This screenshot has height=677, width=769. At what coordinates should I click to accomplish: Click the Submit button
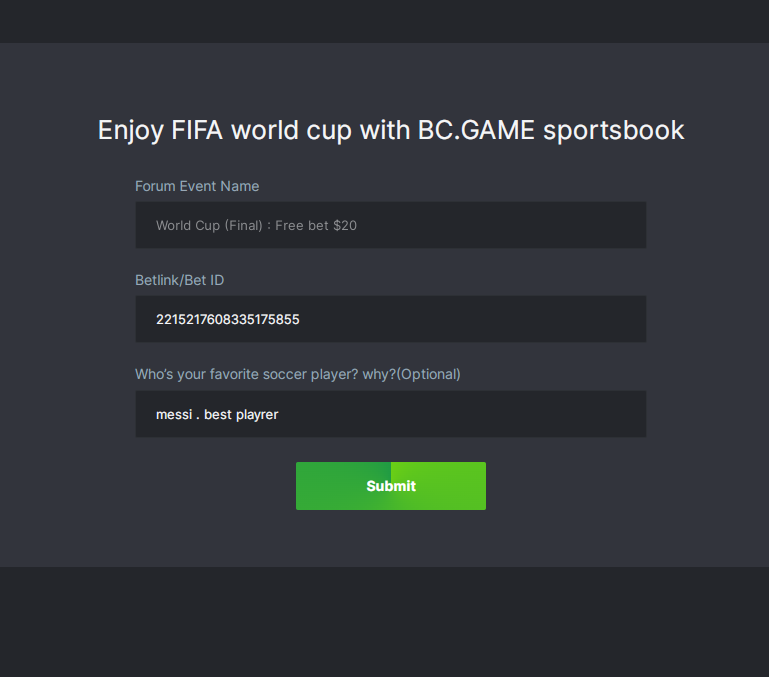(x=390, y=486)
